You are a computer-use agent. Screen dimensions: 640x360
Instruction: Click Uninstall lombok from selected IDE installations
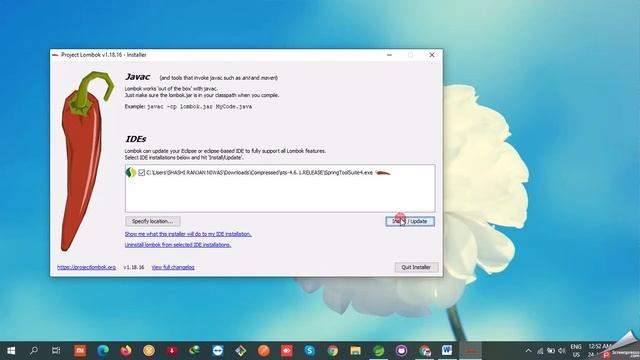pyautogui.click(x=178, y=245)
